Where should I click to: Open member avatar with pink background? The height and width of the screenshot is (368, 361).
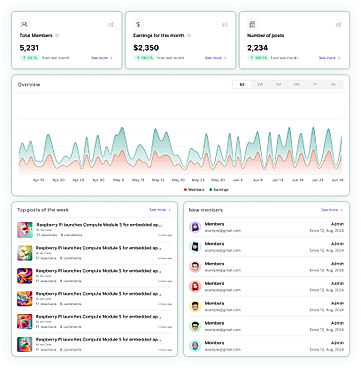(195, 267)
